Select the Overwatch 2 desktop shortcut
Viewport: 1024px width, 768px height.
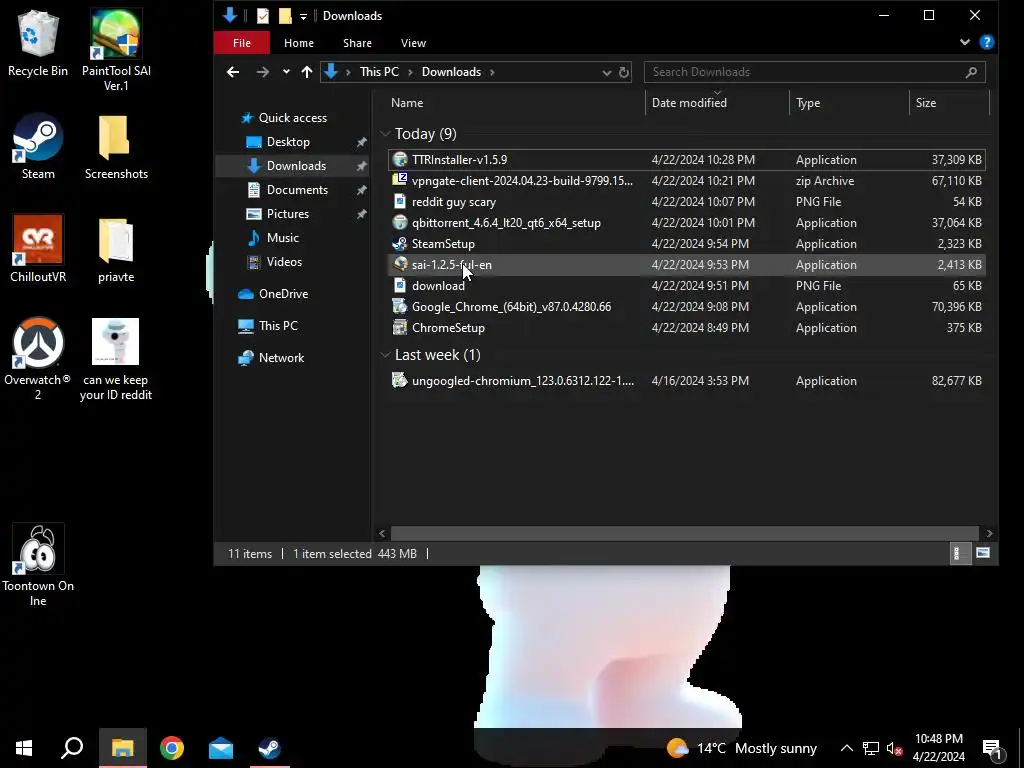coord(38,359)
